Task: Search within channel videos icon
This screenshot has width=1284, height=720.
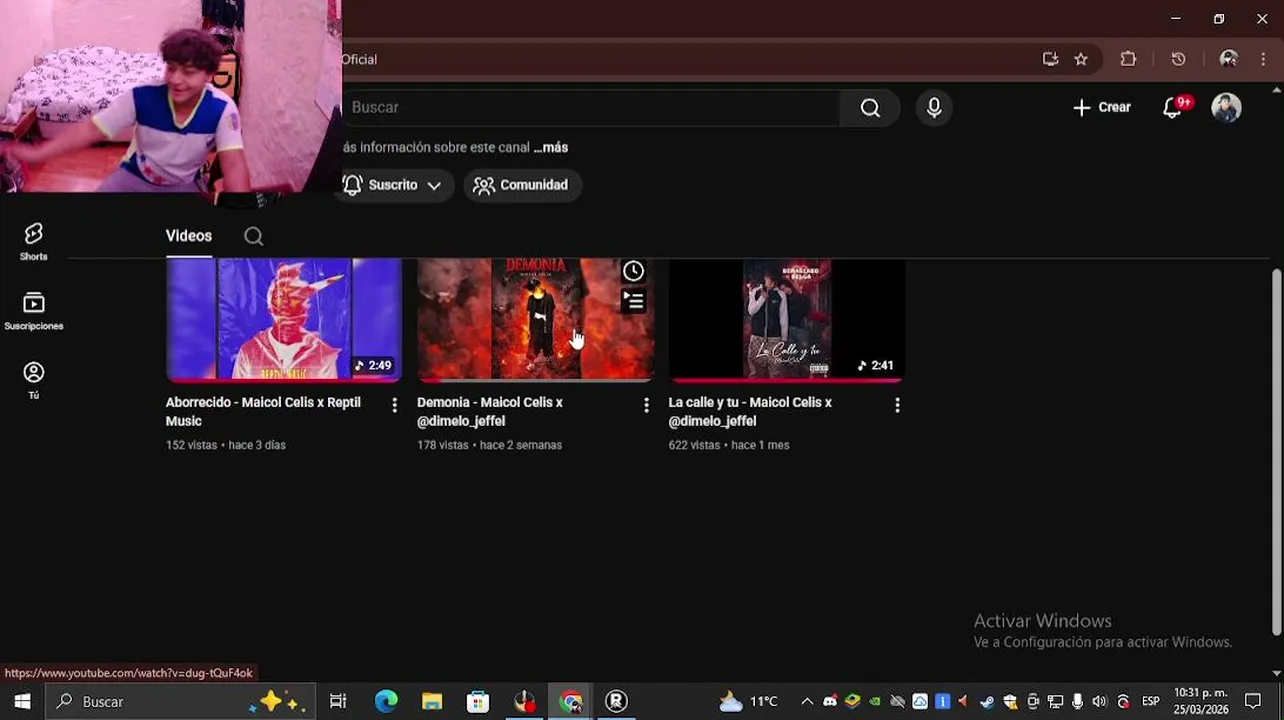Action: [254, 236]
